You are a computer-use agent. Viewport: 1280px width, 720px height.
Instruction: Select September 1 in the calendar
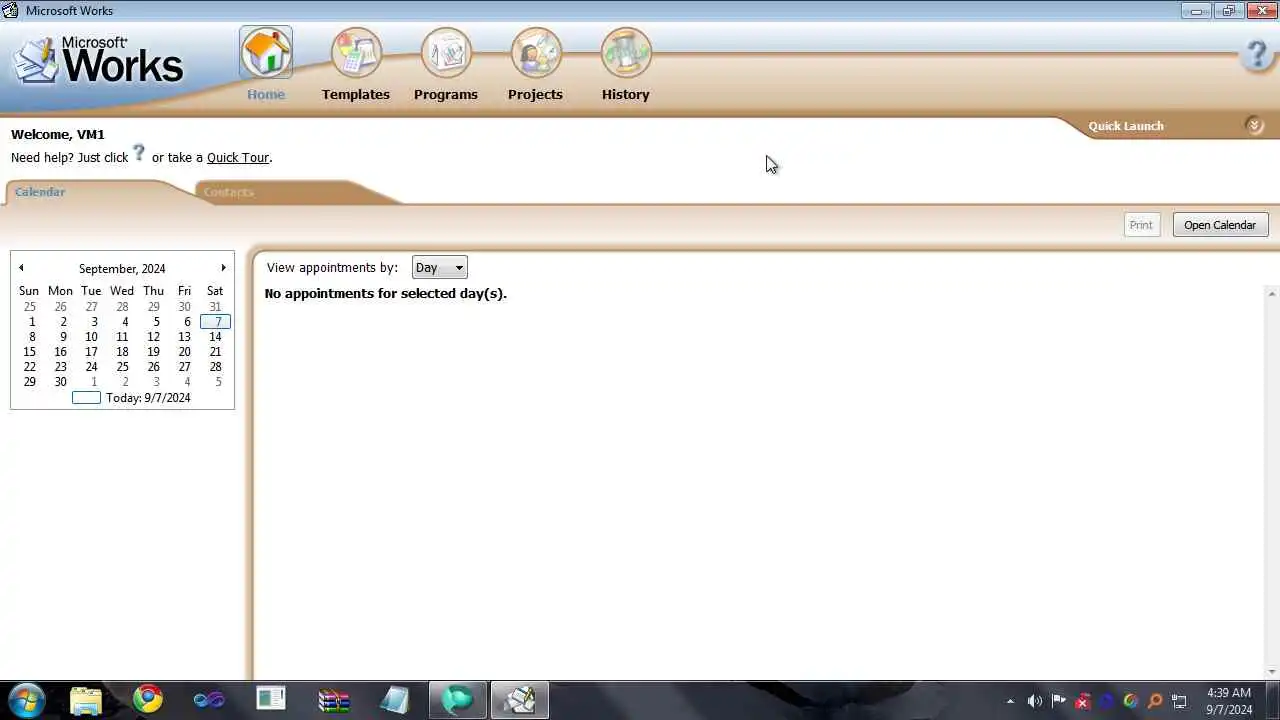(x=32, y=322)
